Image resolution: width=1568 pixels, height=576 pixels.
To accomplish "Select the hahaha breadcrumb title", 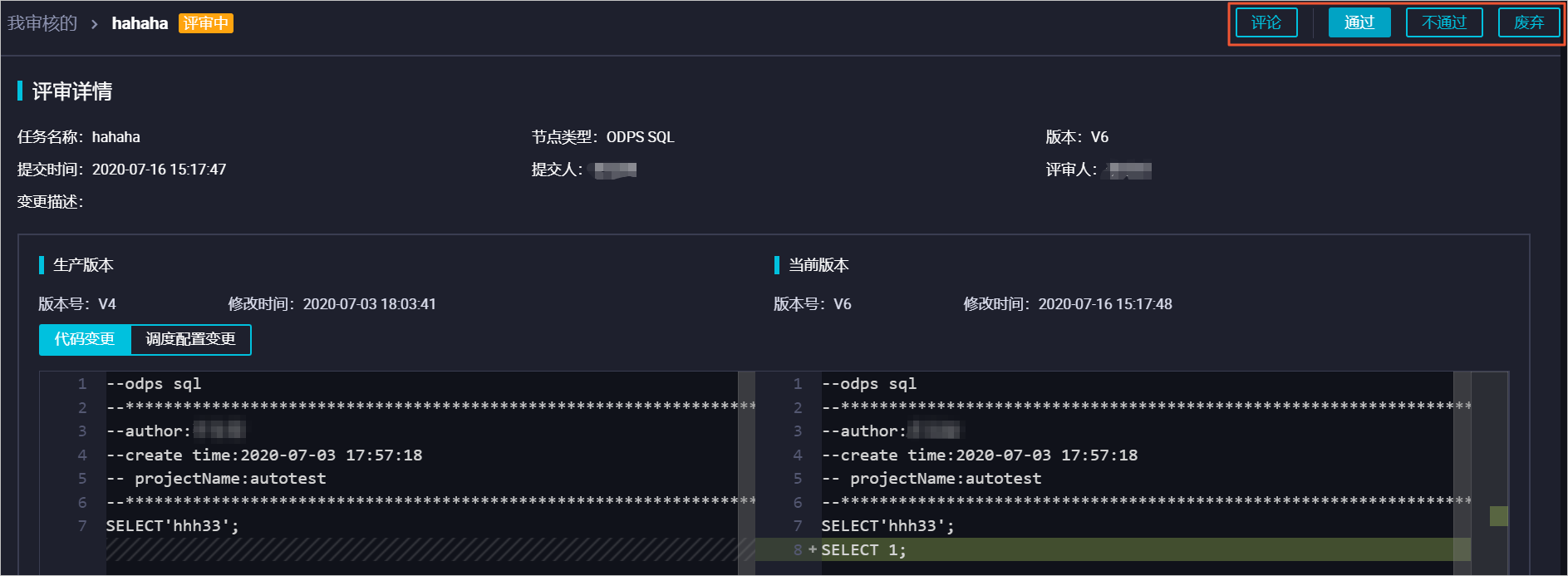I will 140,23.
